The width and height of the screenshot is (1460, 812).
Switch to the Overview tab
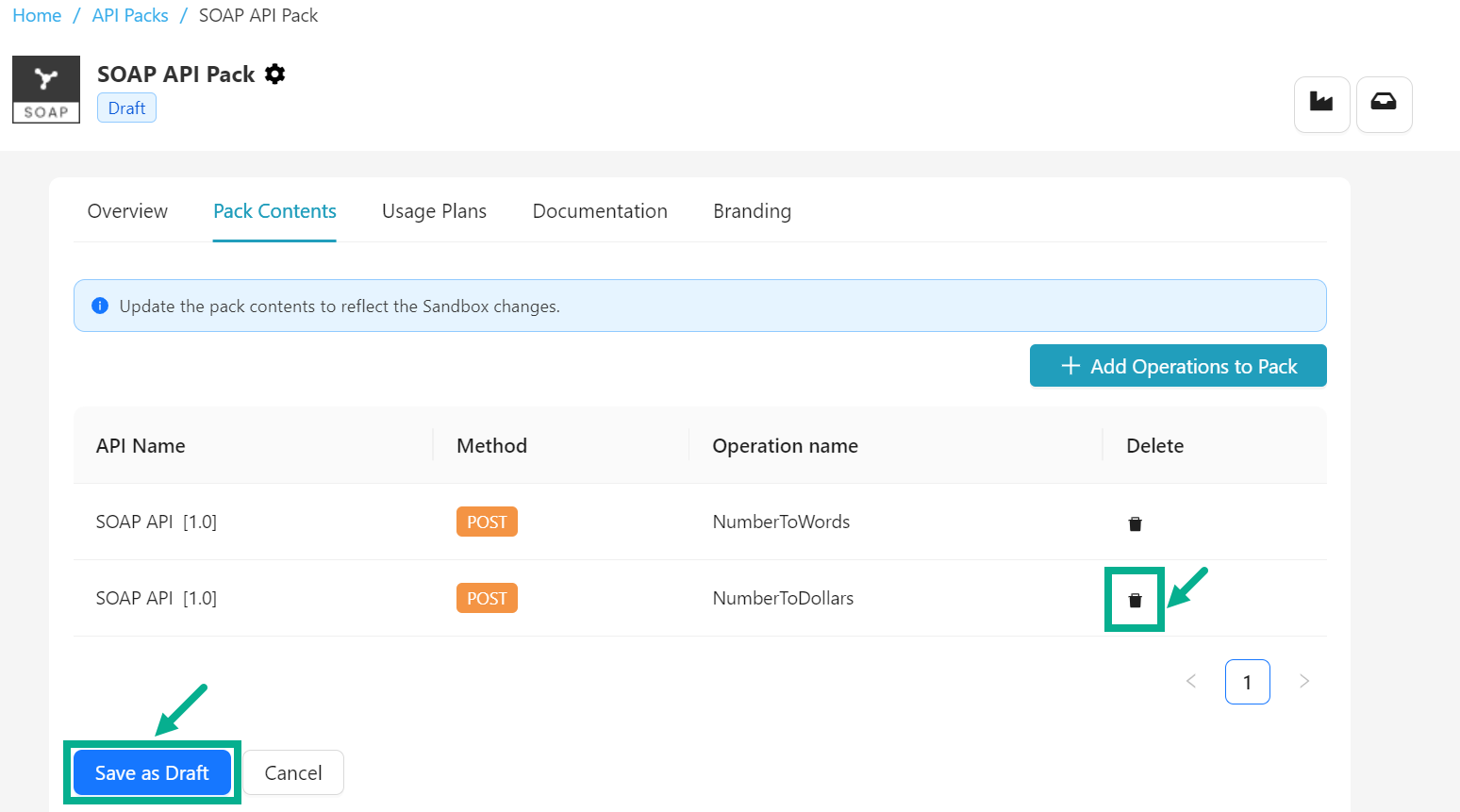(x=127, y=211)
